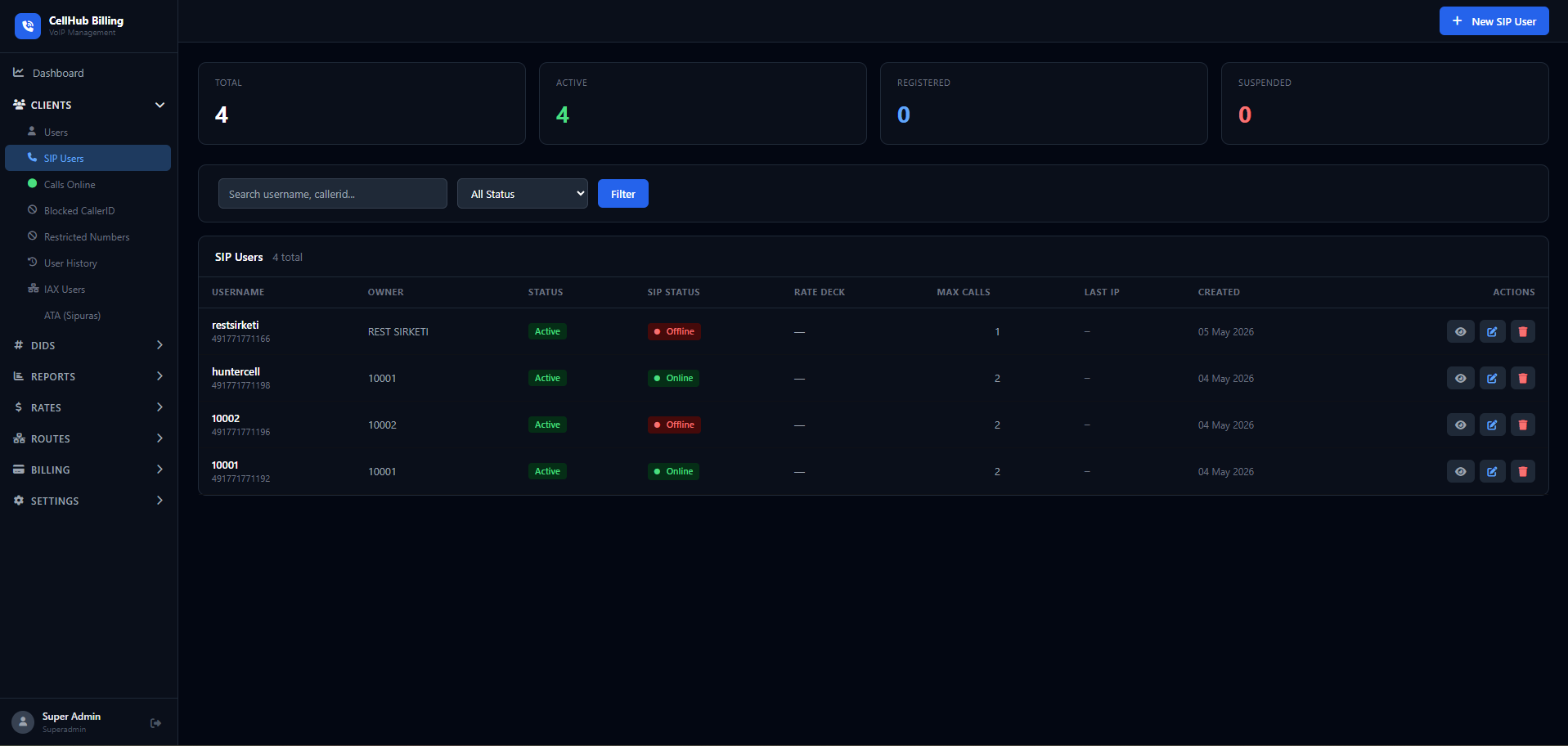Screen dimensions: 1568x746
Task: Click the Dashboard chart icon
Action: point(19,73)
